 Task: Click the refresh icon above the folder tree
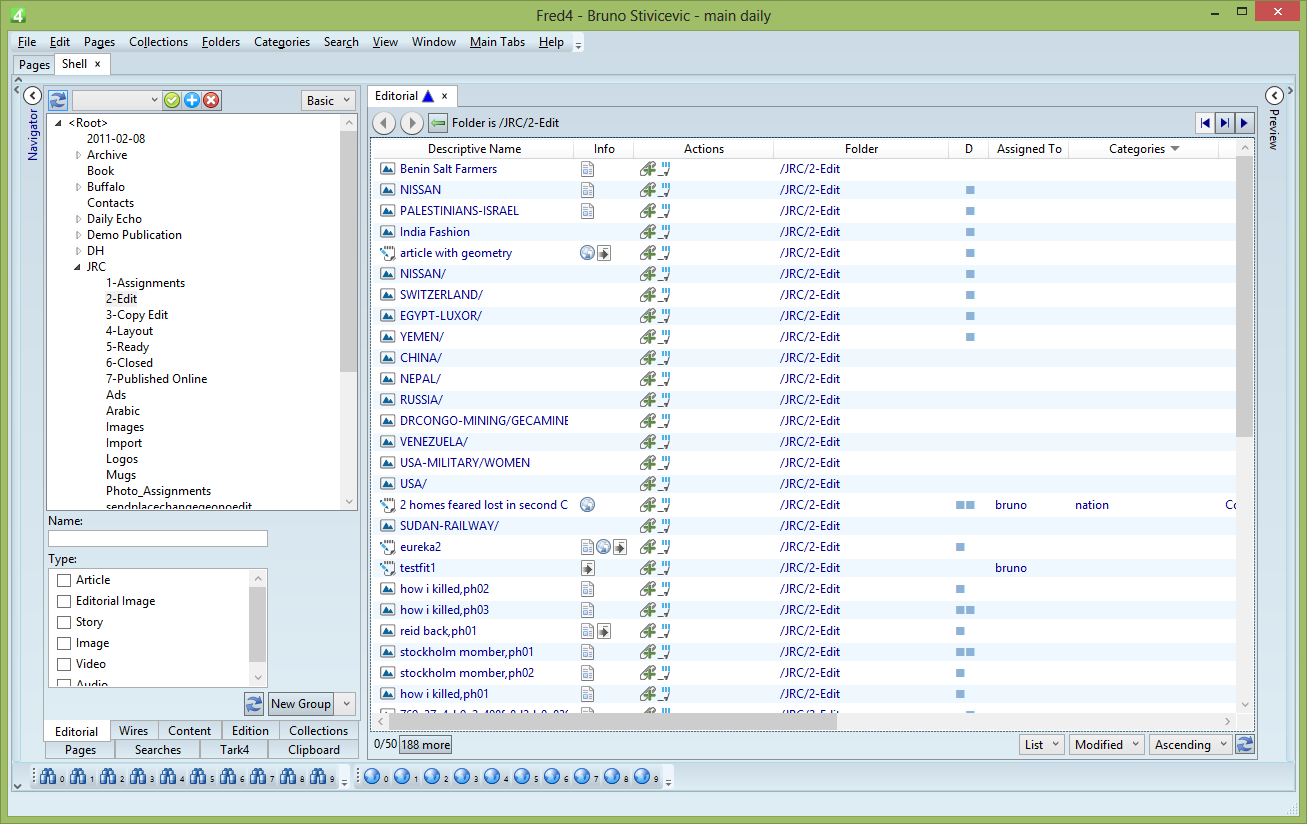(x=58, y=100)
